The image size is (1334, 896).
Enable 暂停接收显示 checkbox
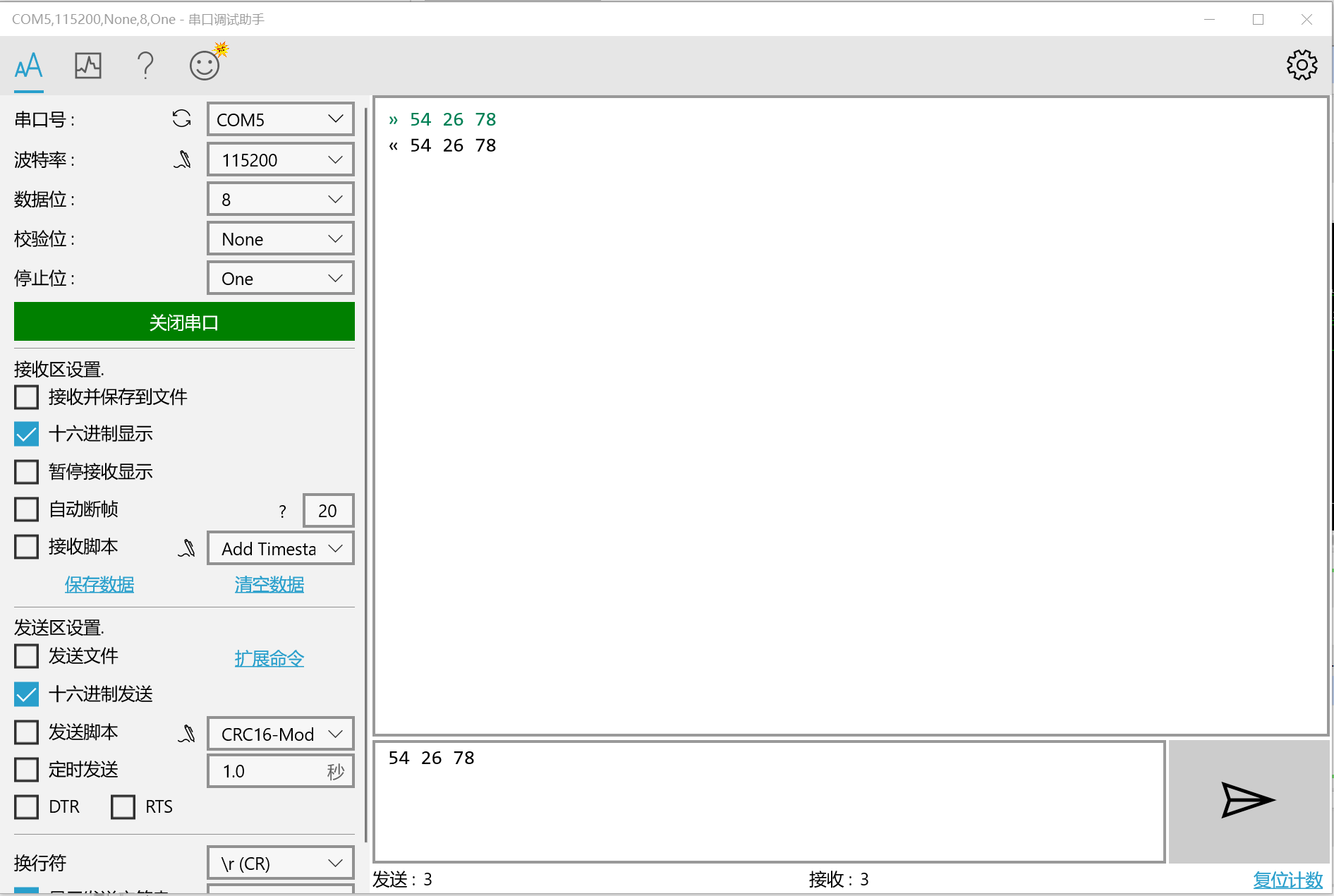pyautogui.click(x=27, y=472)
